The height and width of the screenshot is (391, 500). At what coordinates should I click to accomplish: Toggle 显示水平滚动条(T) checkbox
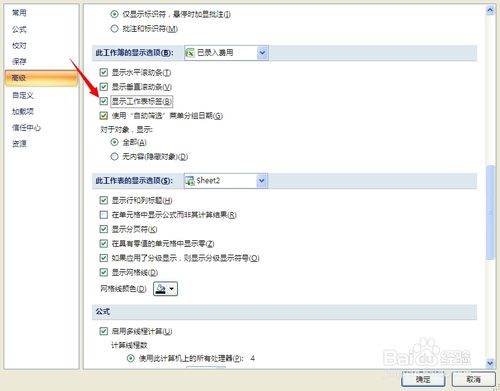point(104,72)
